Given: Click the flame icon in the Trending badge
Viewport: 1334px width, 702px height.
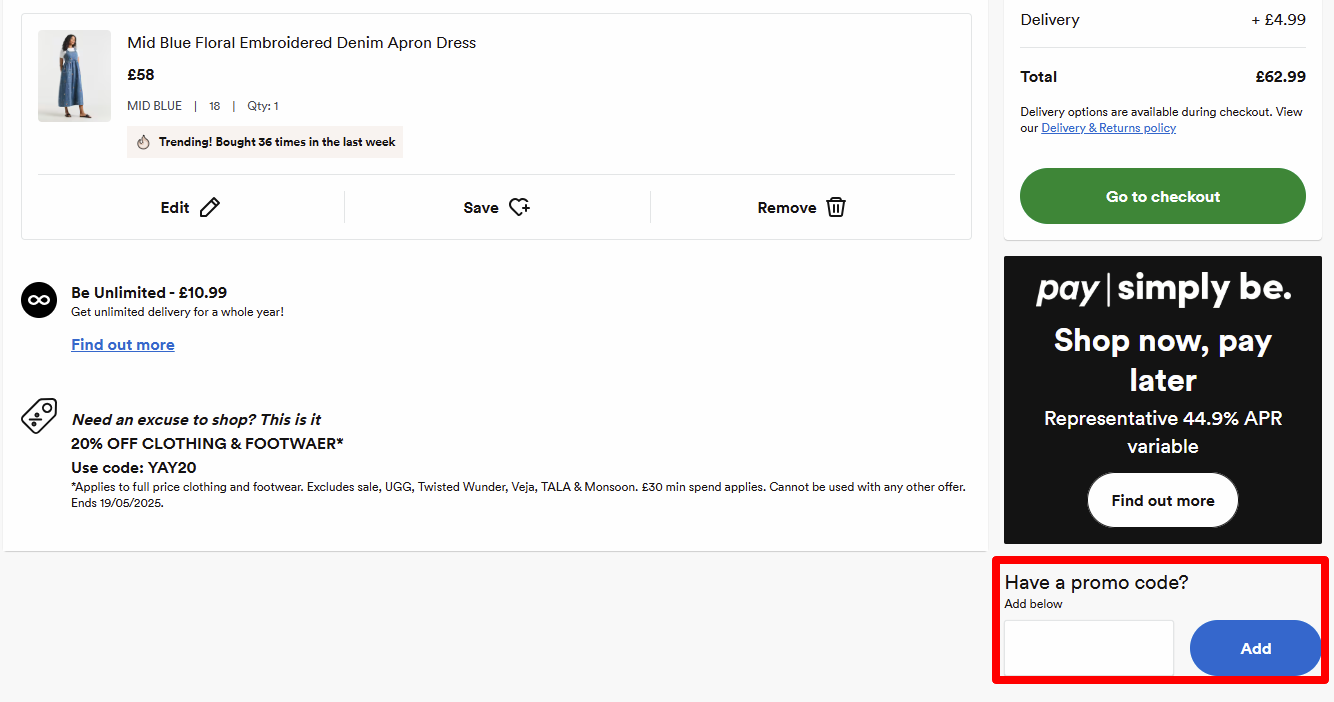Looking at the screenshot, I should pyautogui.click(x=143, y=142).
